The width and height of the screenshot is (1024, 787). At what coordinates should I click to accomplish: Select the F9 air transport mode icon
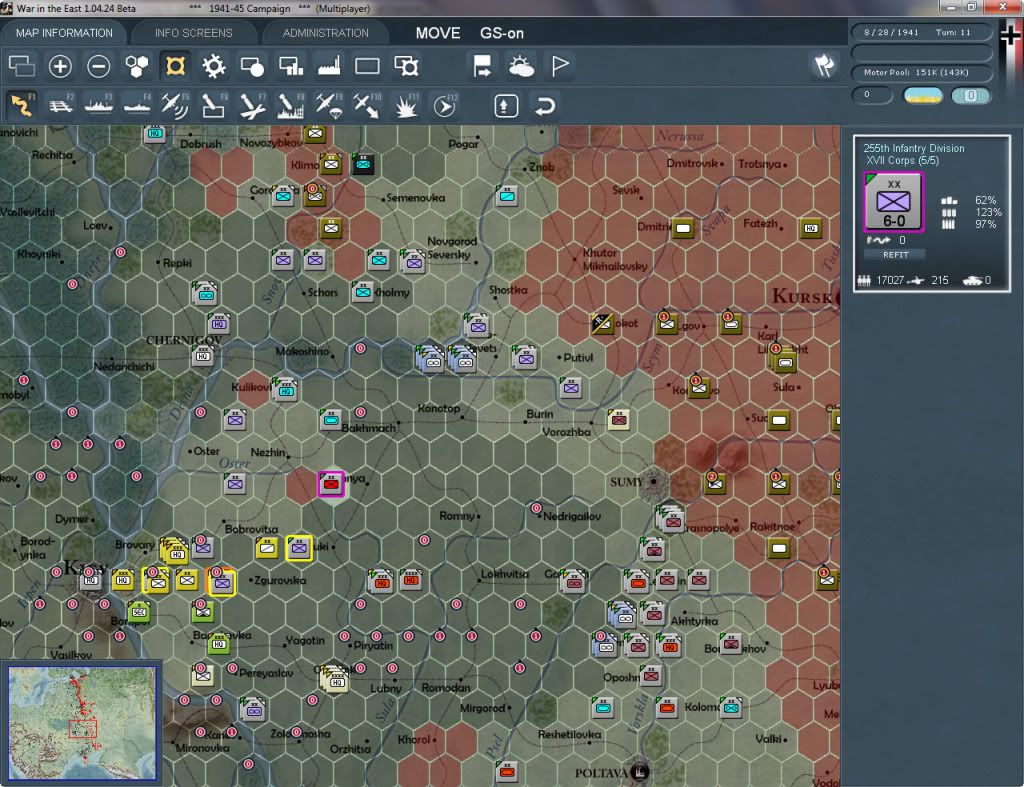pyautogui.click(x=329, y=105)
